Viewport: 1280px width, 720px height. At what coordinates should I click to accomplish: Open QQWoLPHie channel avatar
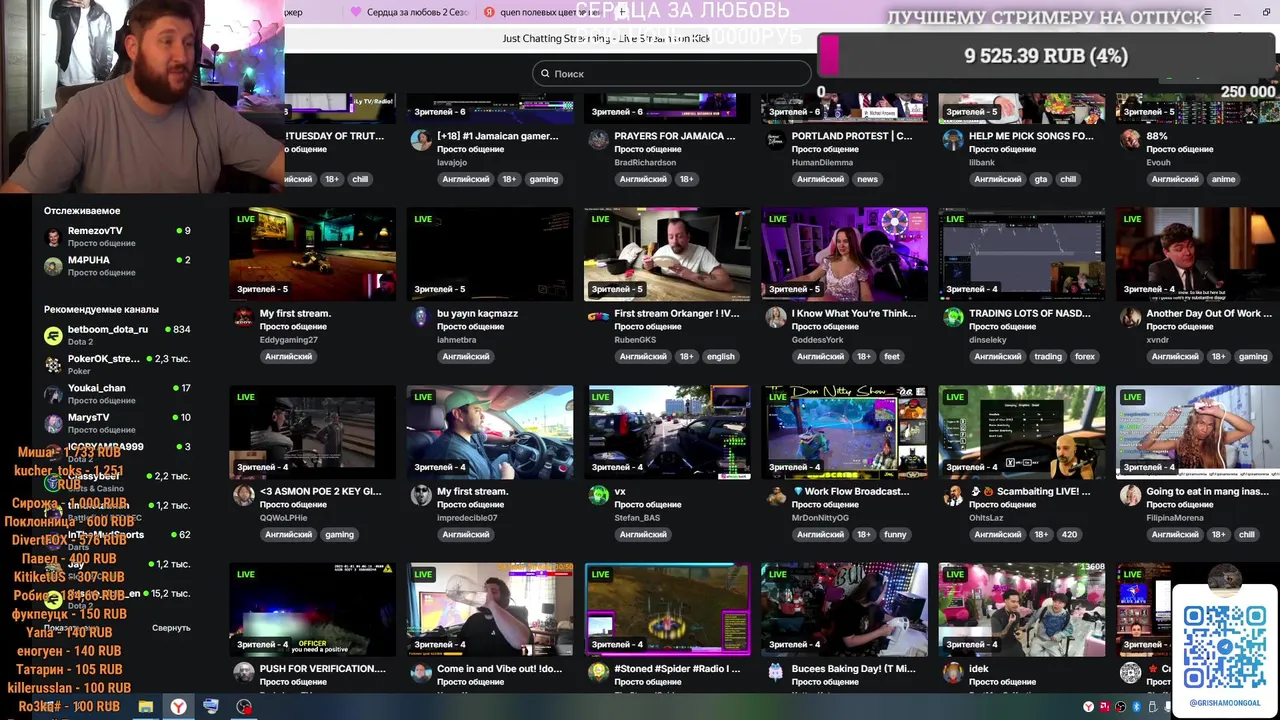click(x=243, y=496)
